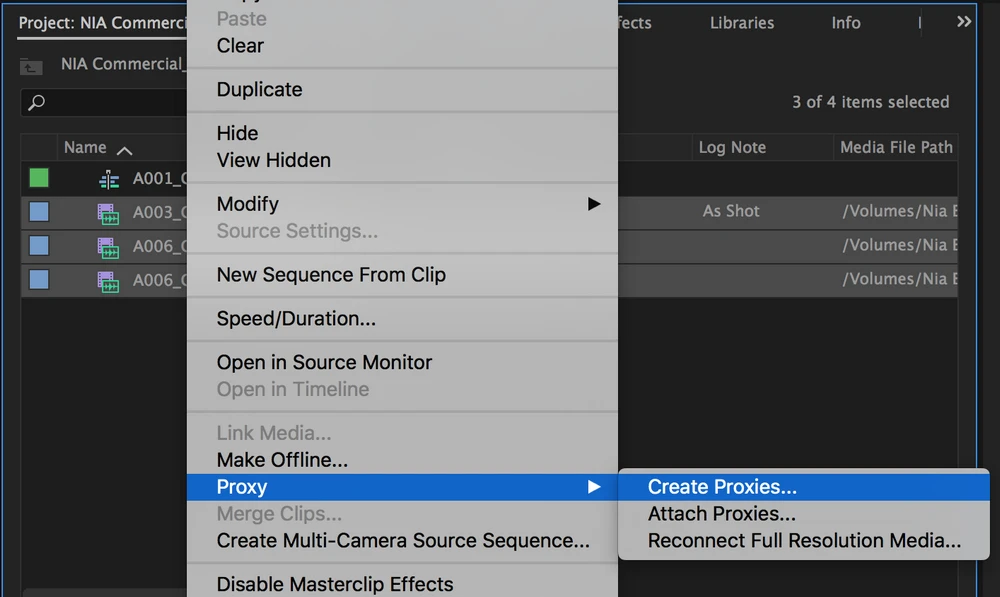The image size is (1000, 597).
Task: Switch to the Libraries tab
Action: (742, 23)
